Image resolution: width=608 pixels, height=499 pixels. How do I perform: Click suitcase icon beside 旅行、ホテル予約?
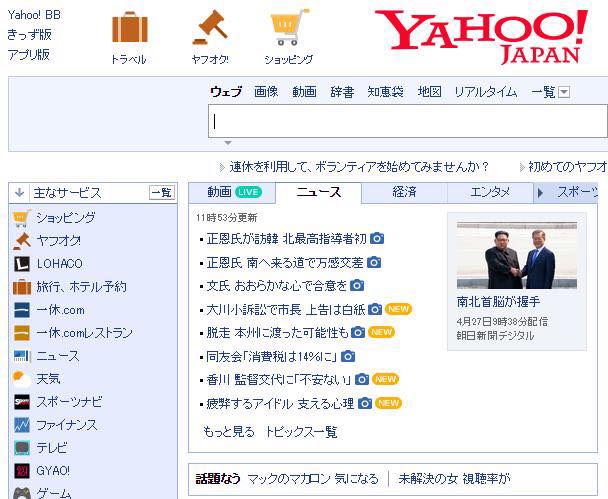(x=22, y=287)
